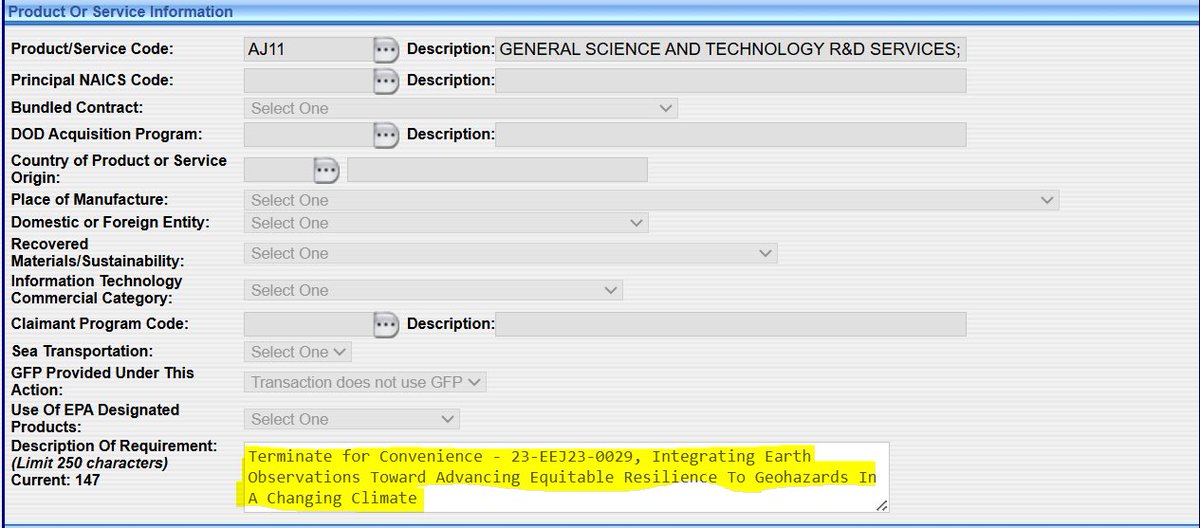Click the Product/Service Code lookup ellipsis button

point(386,50)
